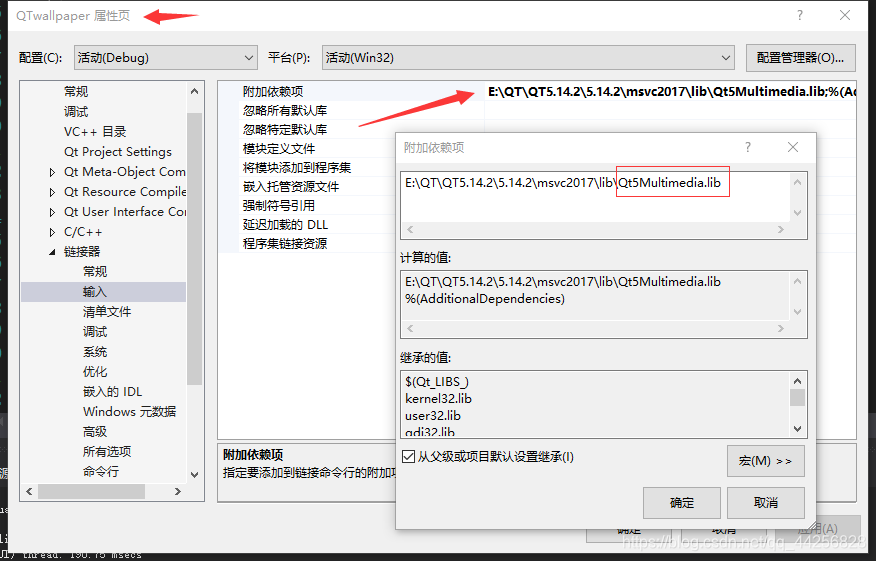
Task: Select $(Qt_LIBS_) in inherited values
Action: pyautogui.click(x=437, y=382)
